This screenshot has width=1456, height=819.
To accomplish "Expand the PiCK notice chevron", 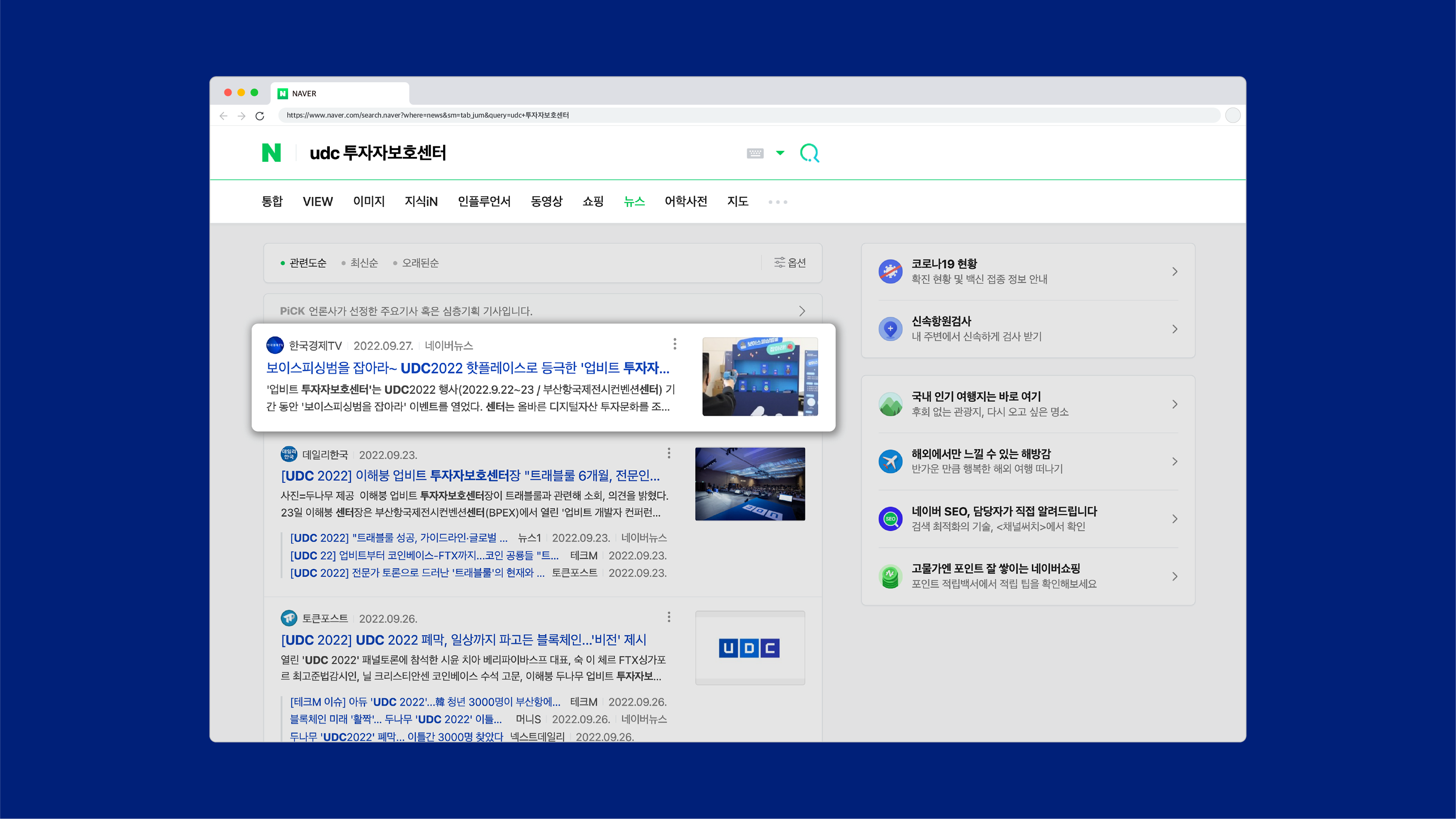I will (802, 311).
